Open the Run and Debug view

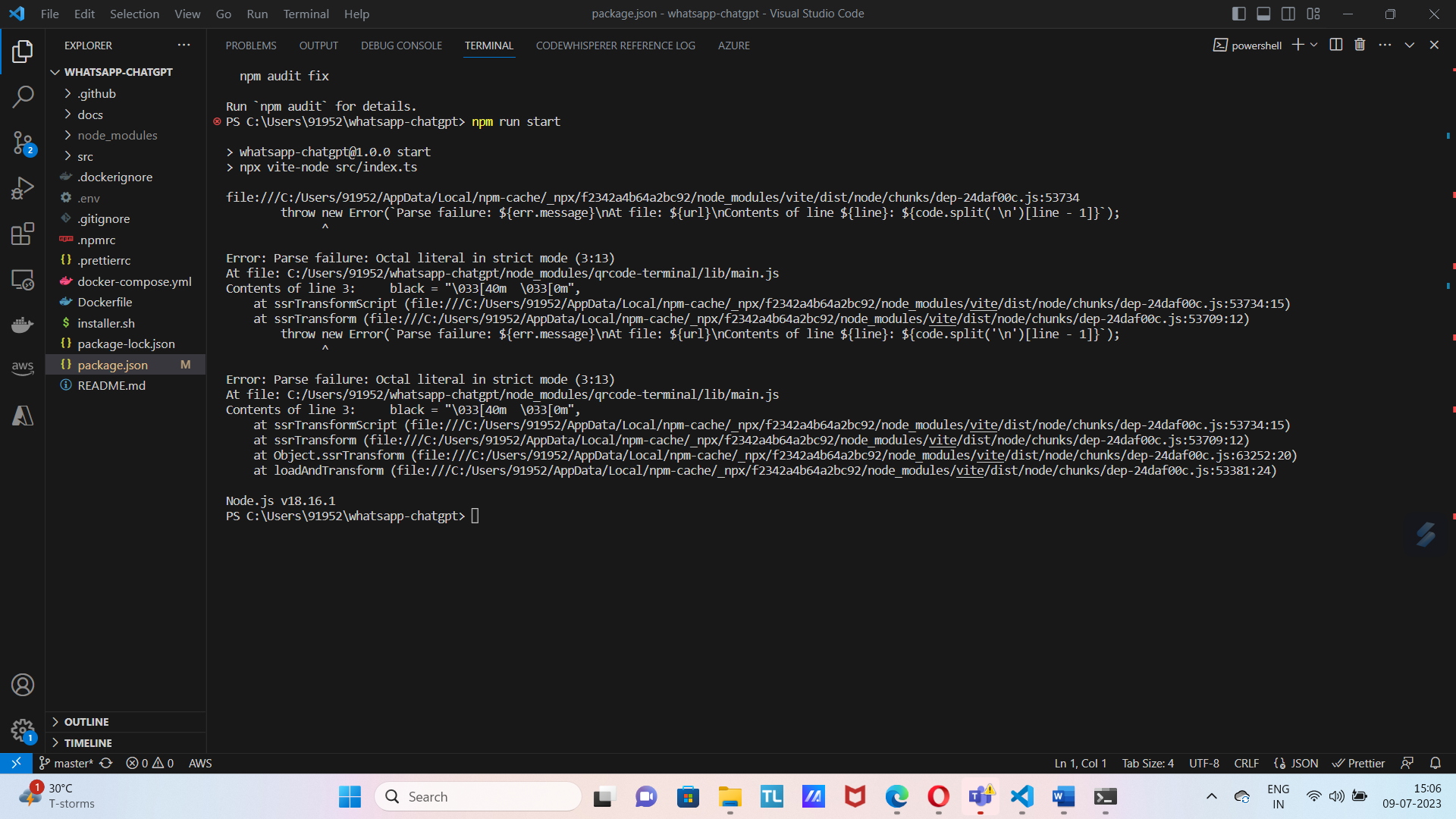[x=22, y=187]
